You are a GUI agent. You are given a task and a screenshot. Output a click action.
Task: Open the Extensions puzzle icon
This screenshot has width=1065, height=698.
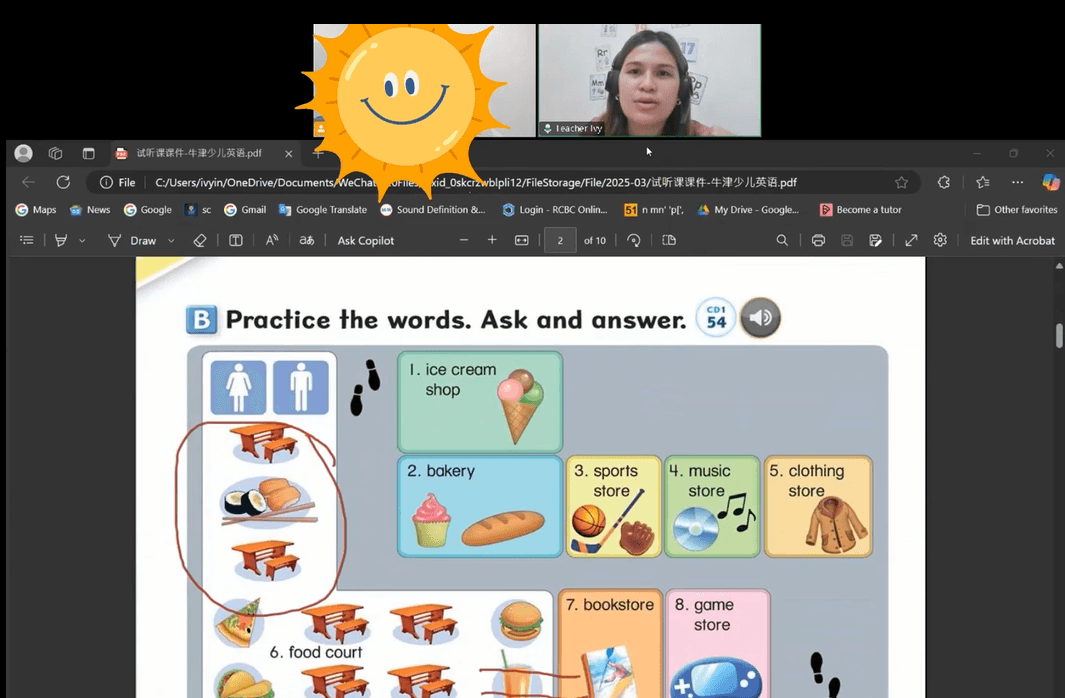[943, 182]
